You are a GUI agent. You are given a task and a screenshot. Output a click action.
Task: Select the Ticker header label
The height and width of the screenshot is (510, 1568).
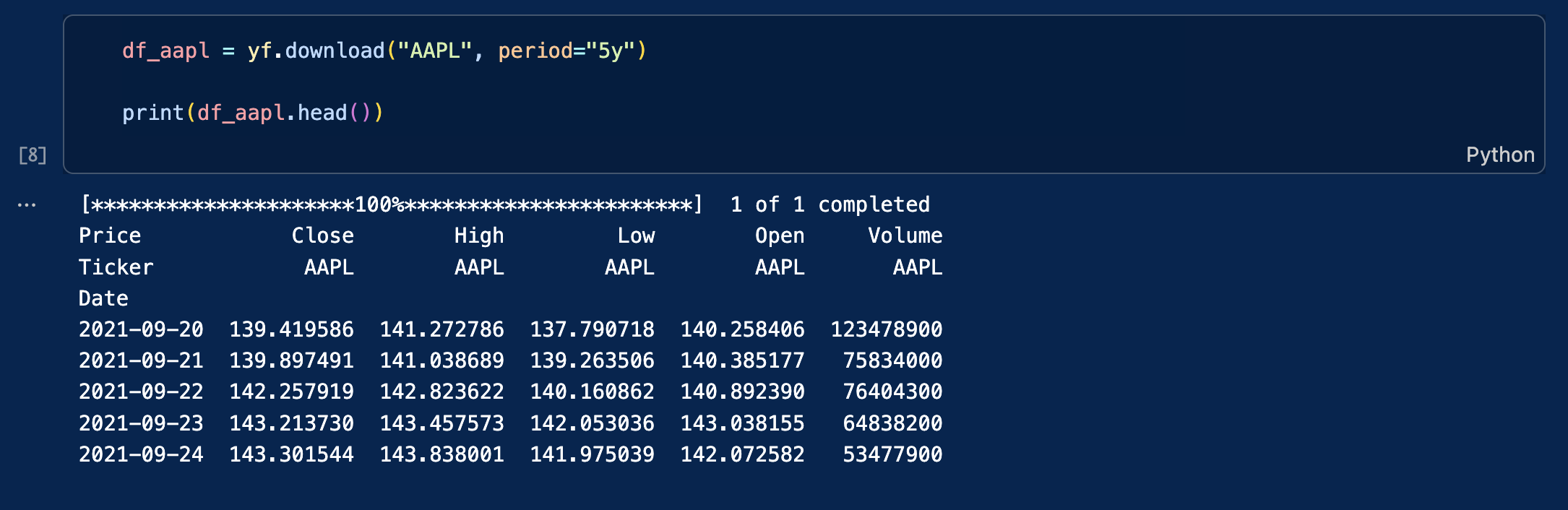point(116,267)
